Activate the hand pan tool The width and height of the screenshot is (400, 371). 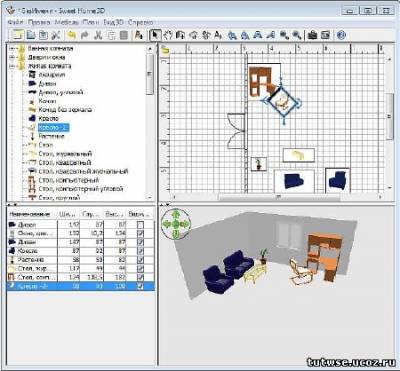coord(168,35)
